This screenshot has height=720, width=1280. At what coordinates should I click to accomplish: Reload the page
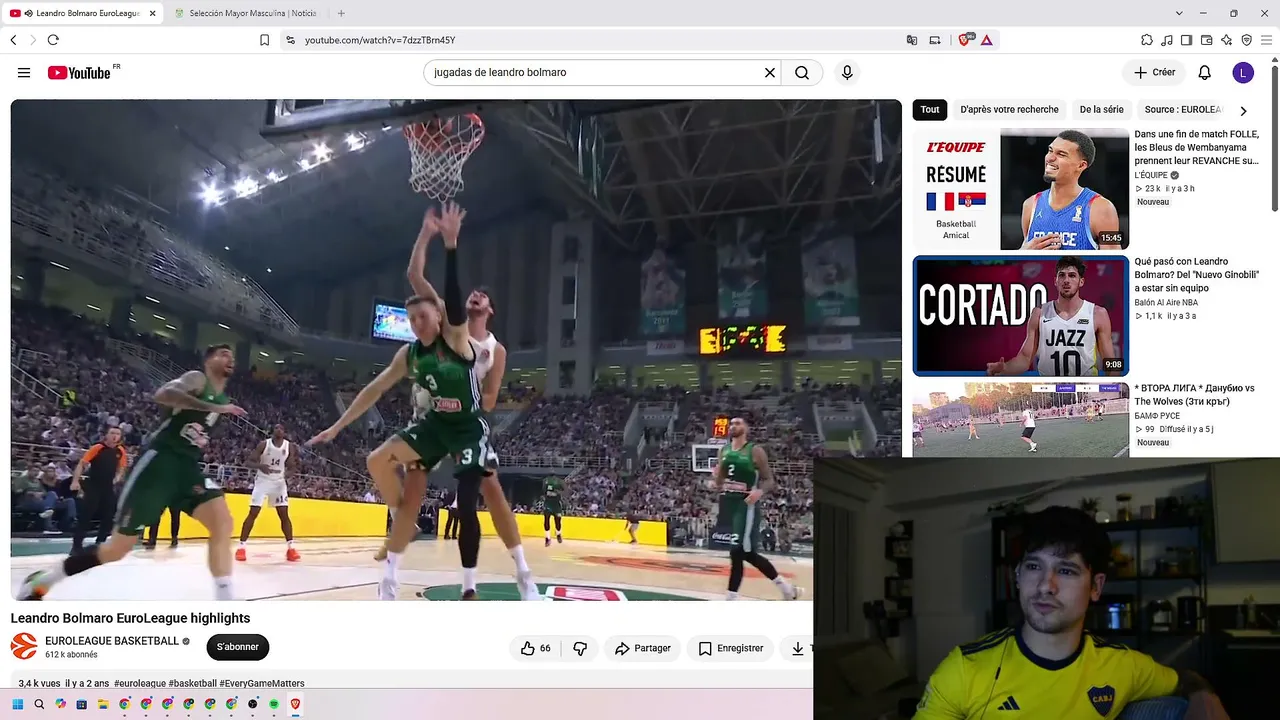click(x=53, y=40)
